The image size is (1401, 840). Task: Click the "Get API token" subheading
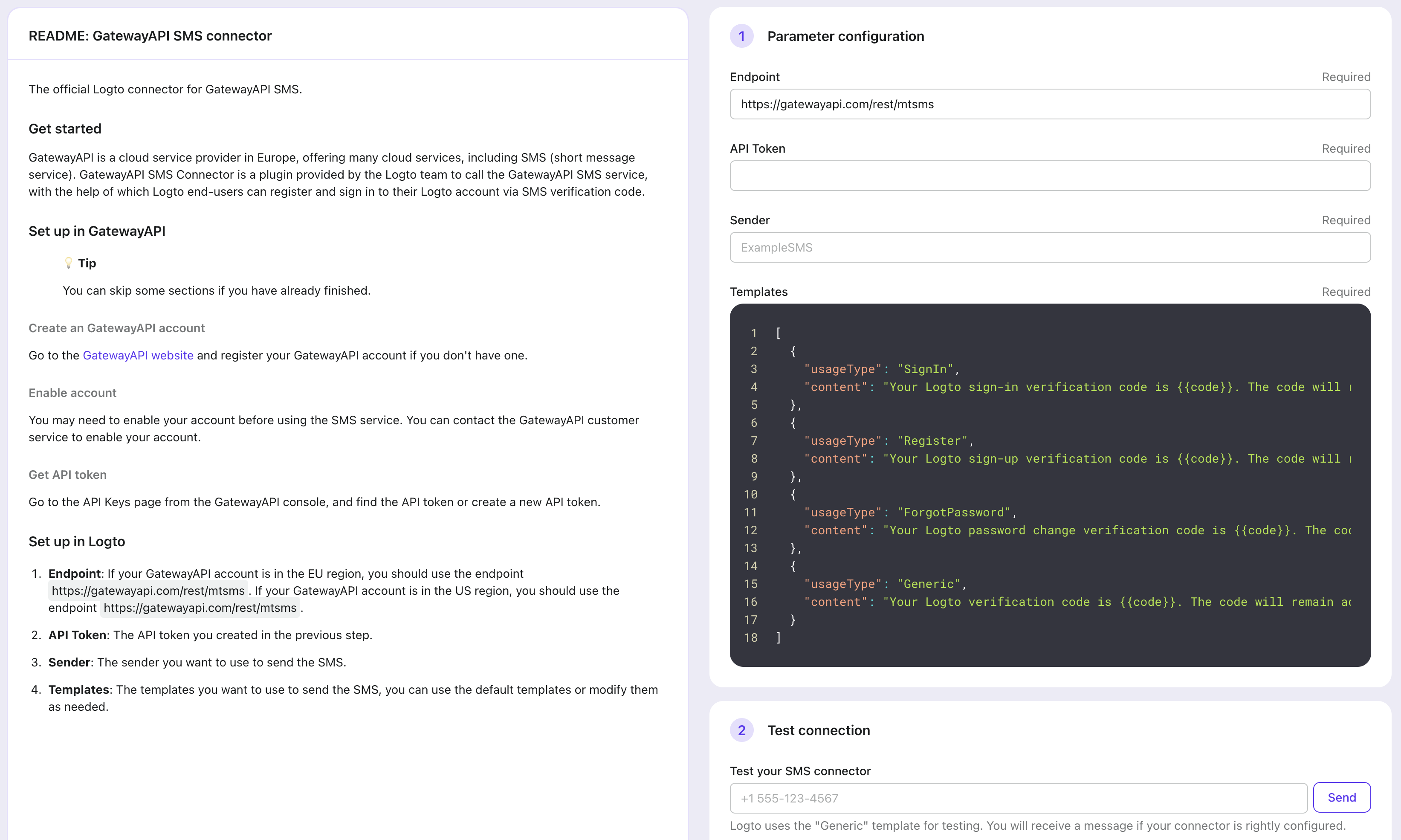click(x=67, y=475)
